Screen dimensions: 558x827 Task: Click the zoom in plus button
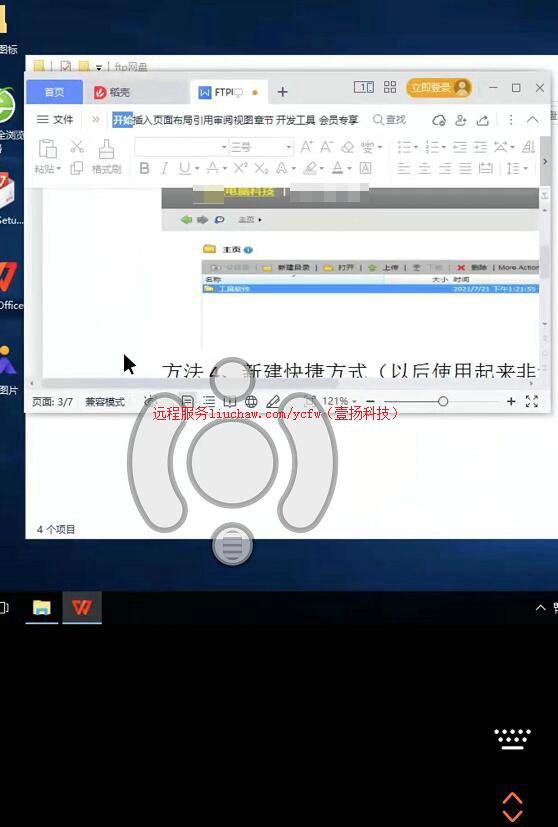(x=511, y=401)
